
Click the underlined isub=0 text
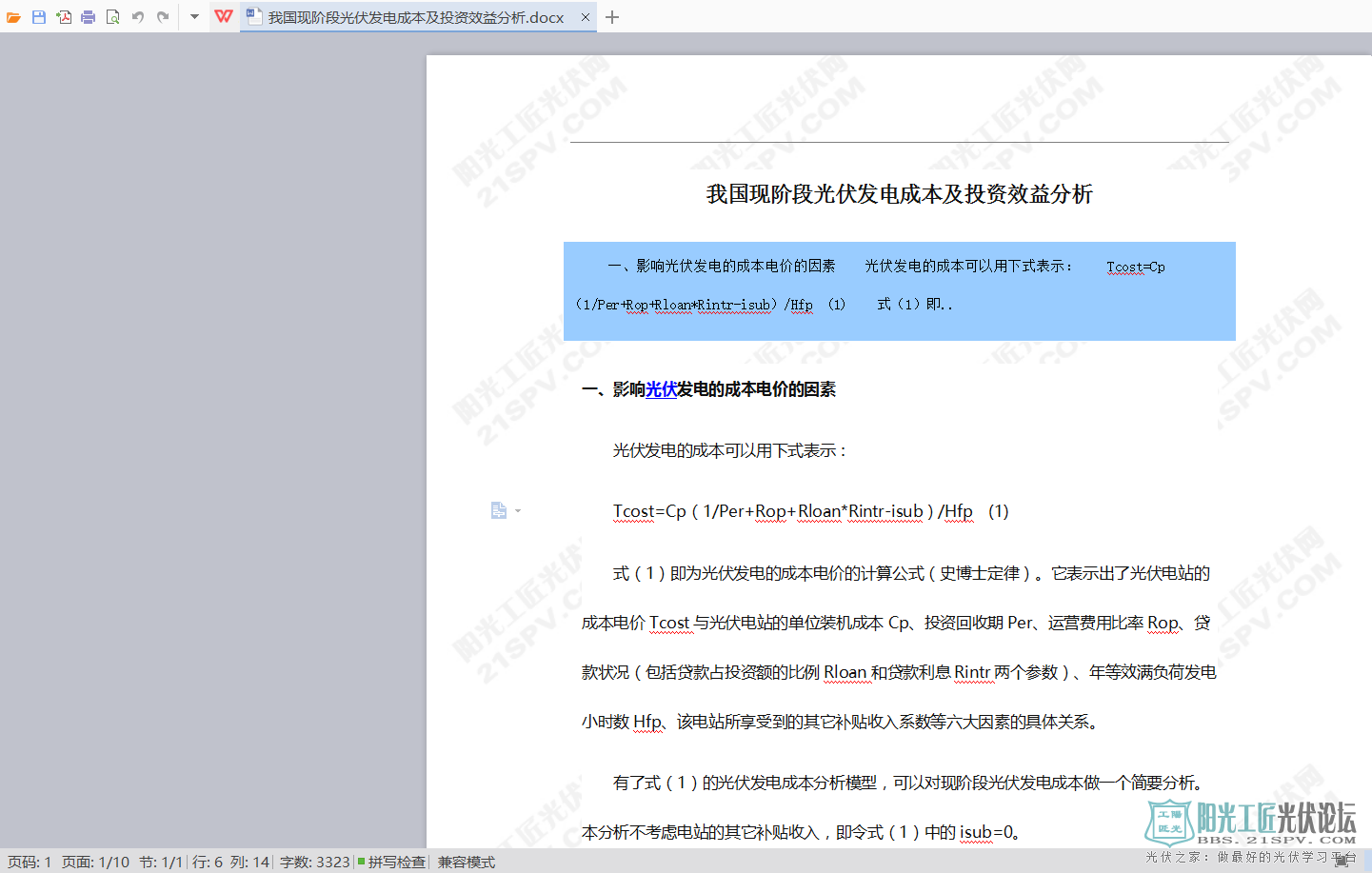click(x=986, y=832)
